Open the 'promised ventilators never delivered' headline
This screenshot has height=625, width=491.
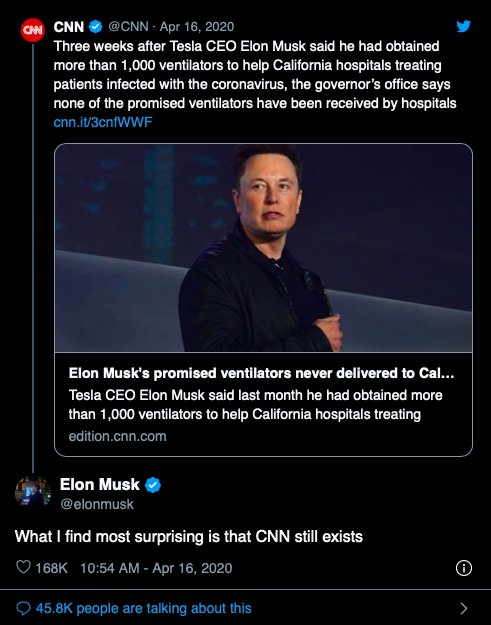[x=261, y=373]
